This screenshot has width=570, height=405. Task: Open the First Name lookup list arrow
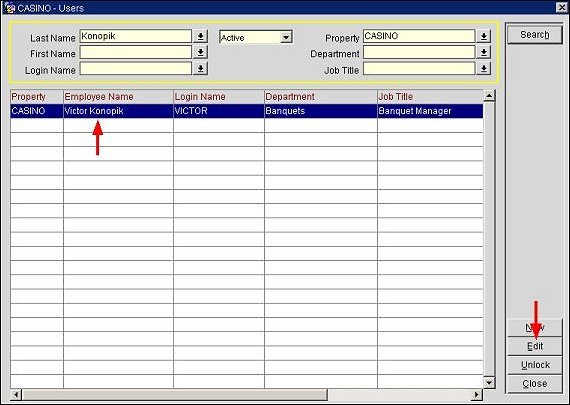click(x=200, y=52)
